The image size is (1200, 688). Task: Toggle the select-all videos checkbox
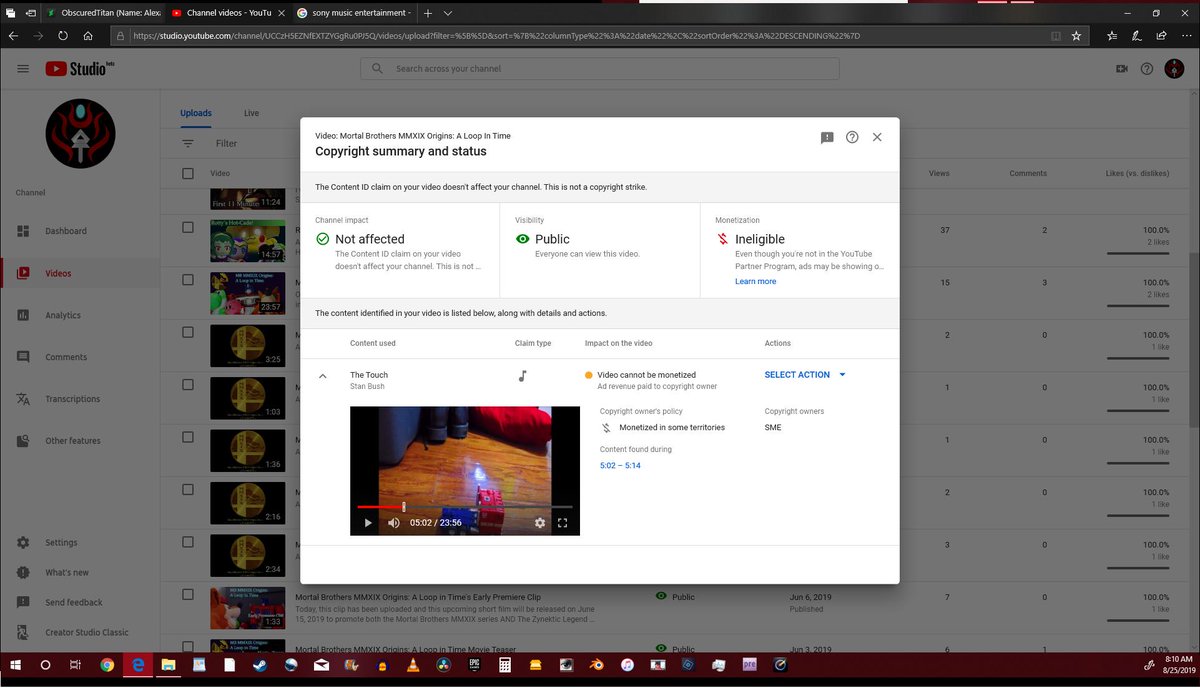[188, 174]
